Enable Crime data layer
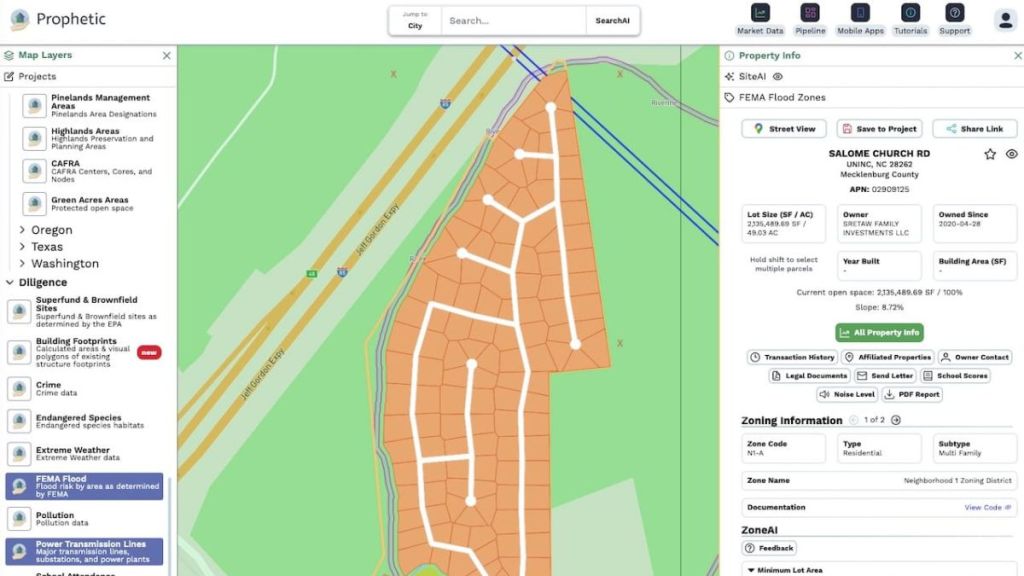The width and height of the screenshot is (1024, 576). [x=84, y=389]
